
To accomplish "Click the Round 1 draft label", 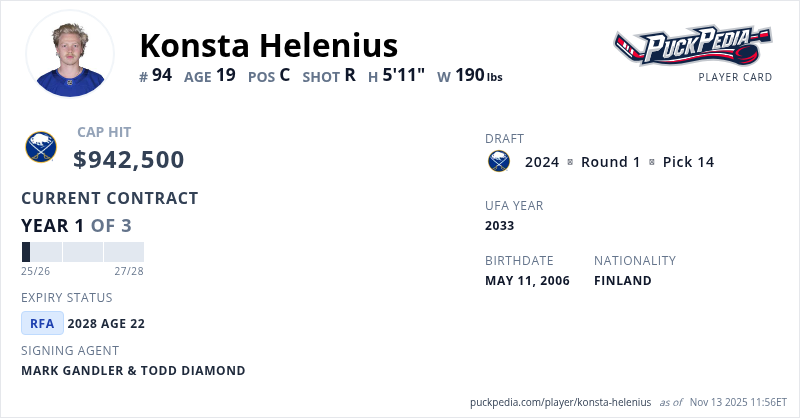I will [610, 162].
